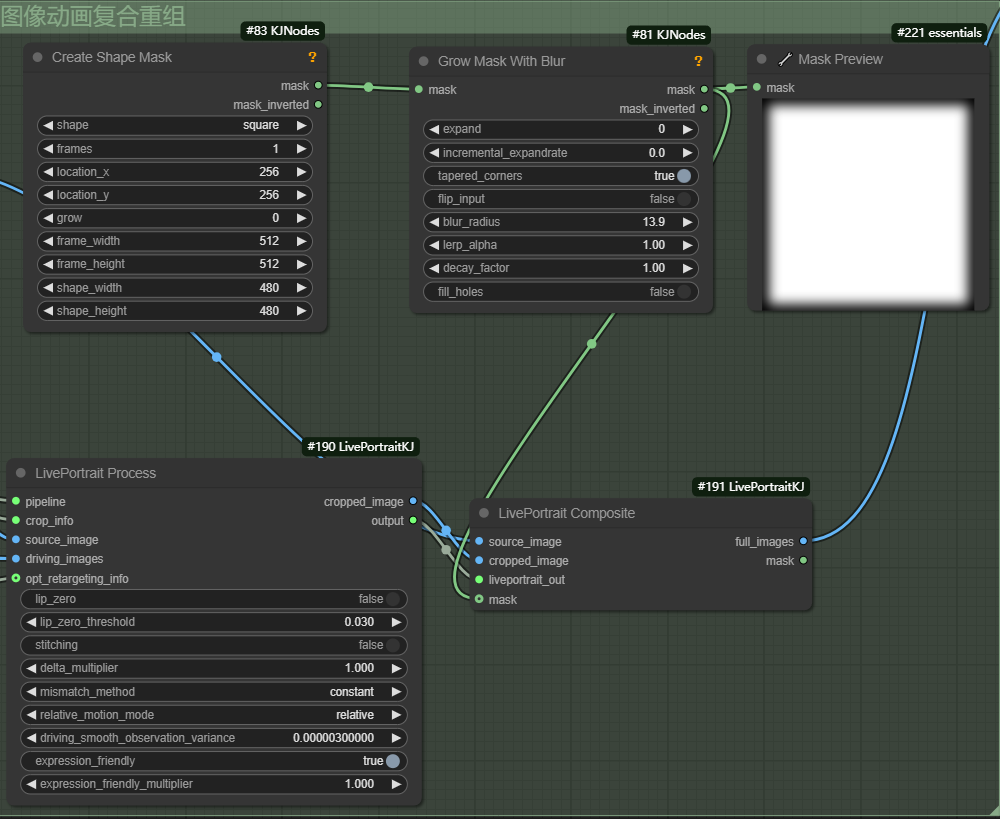This screenshot has width=1000, height=819.
Task: Collapse the Mask Preview node dot
Action: click(x=762, y=60)
